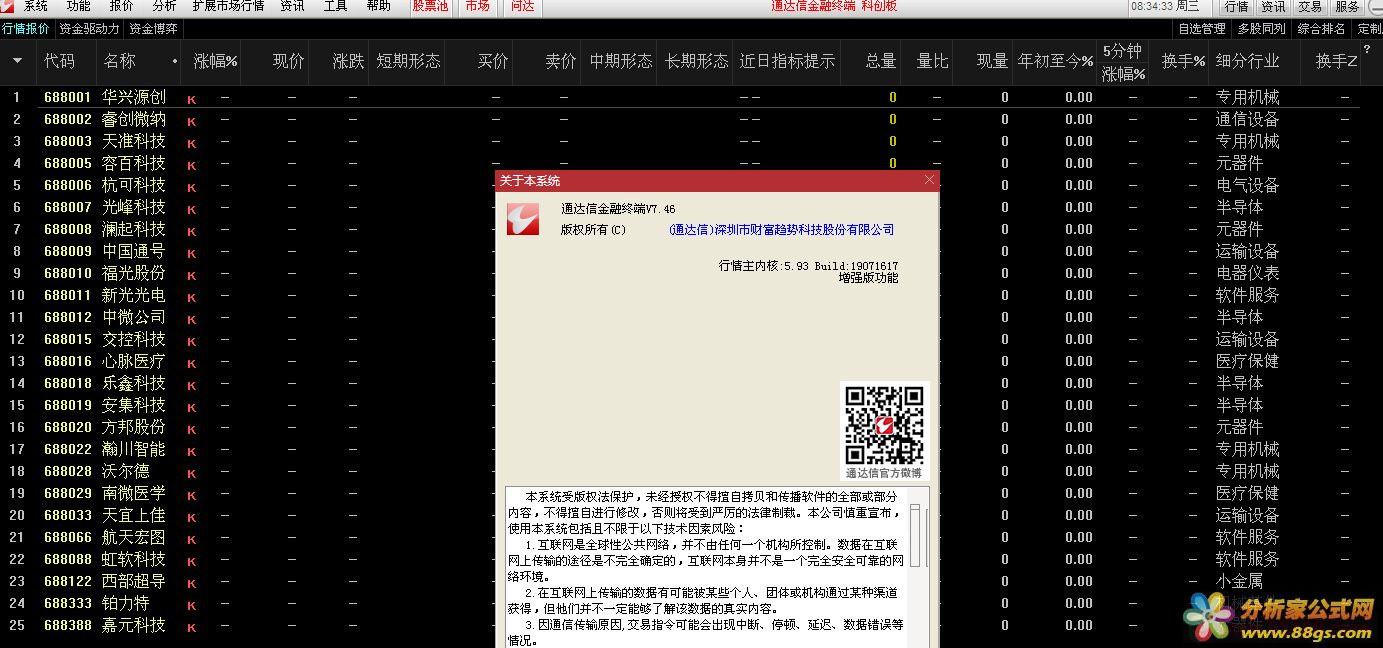Click the K marker next to 方邦股份
Image resolution: width=1383 pixels, height=648 pixels.
tap(192, 429)
